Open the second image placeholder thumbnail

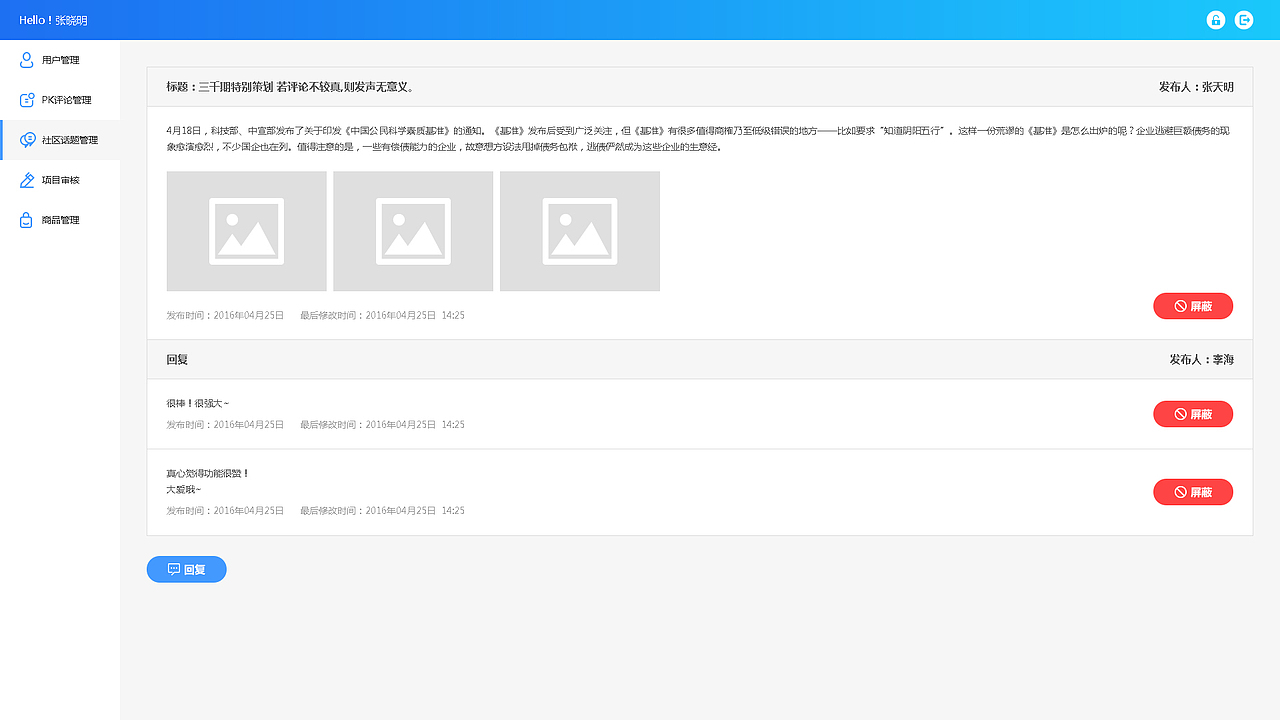(x=413, y=231)
